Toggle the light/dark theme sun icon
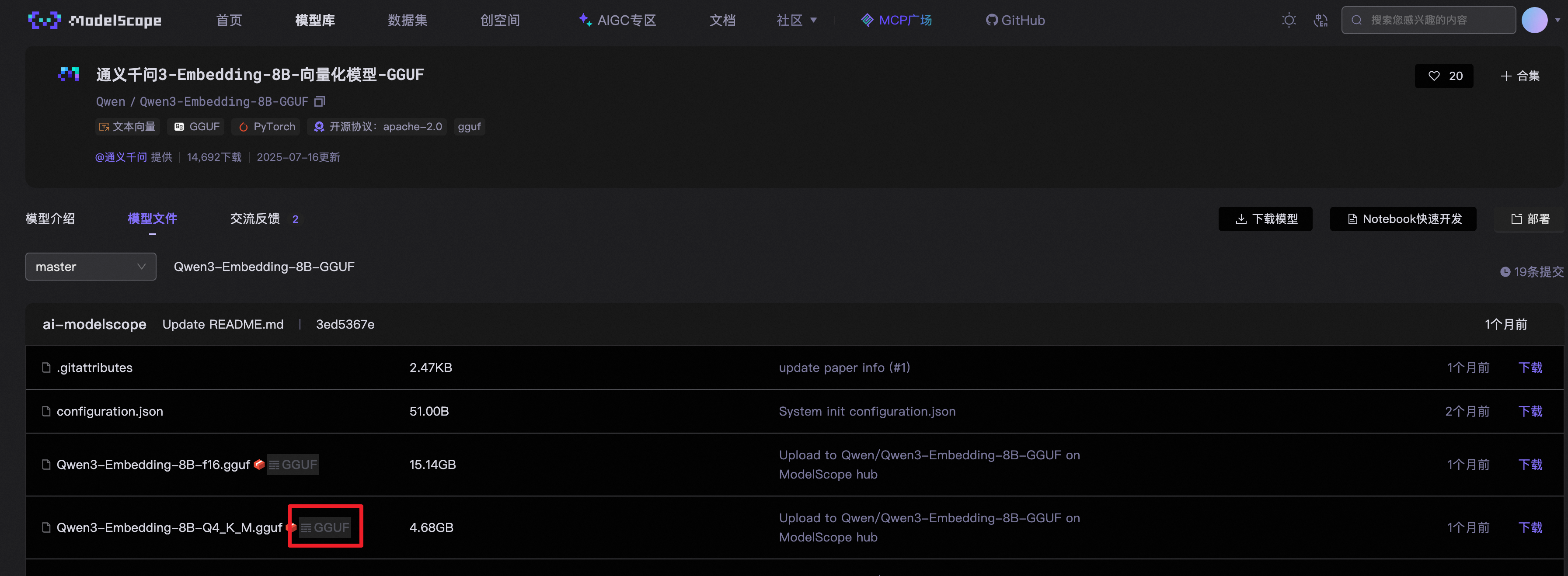Image resolution: width=1568 pixels, height=576 pixels. point(1289,20)
